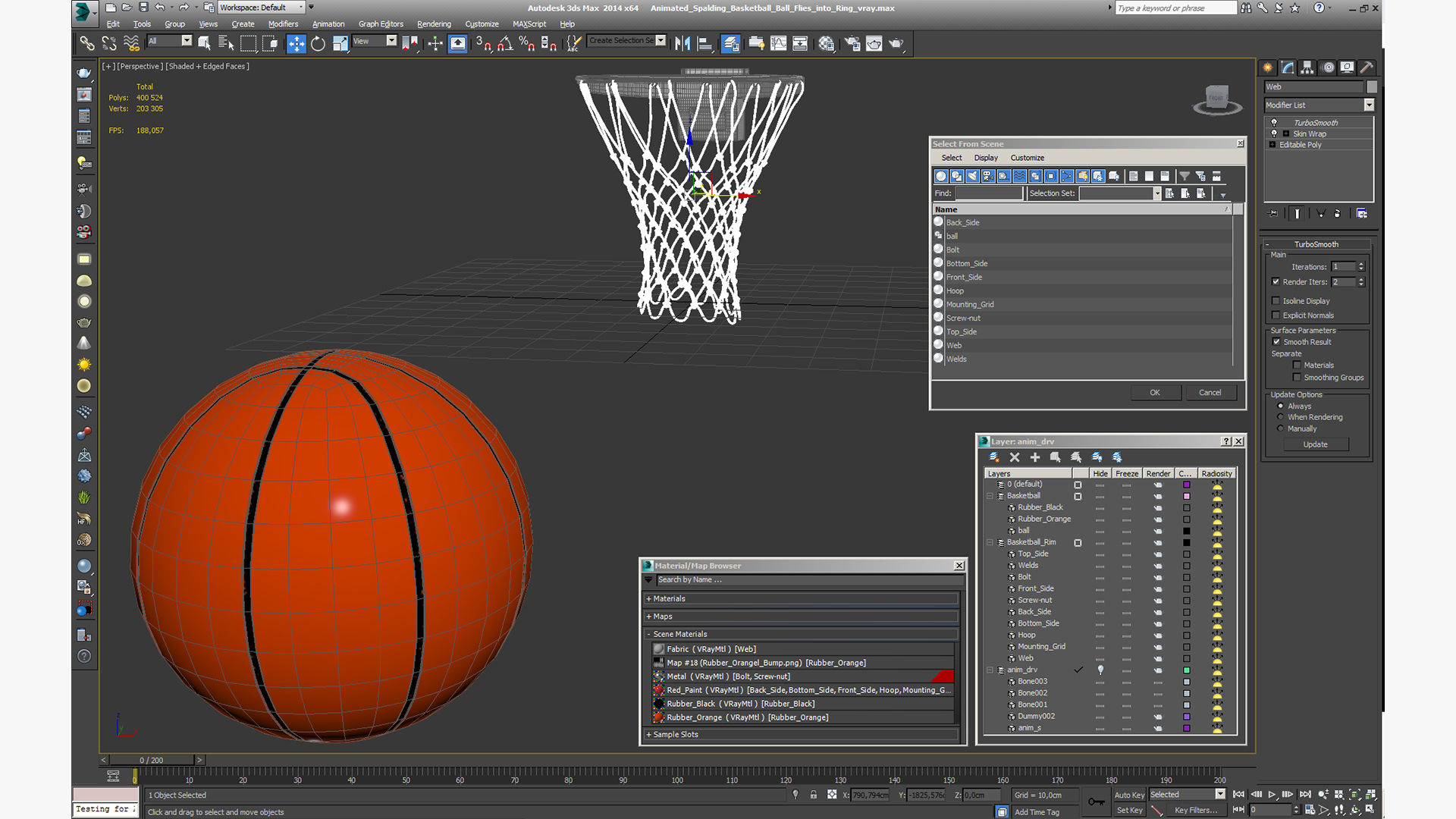Image resolution: width=1456 pixels, height=819 pixels.
Task: Collapse Basketball_Rim layer tree
Action: click(x=990, y=542)
